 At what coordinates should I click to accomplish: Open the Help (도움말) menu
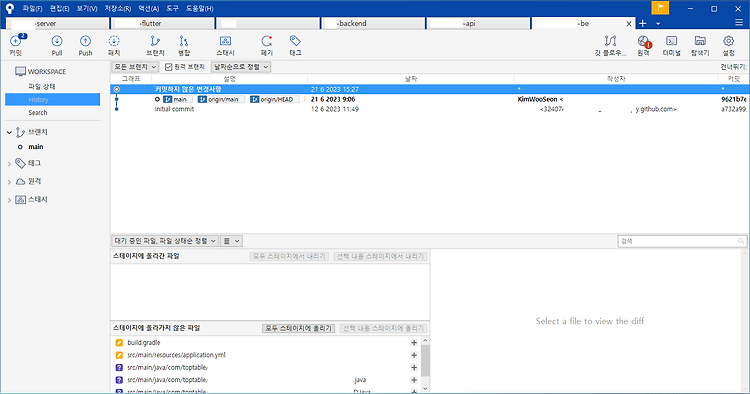click(x=199, y=9)
